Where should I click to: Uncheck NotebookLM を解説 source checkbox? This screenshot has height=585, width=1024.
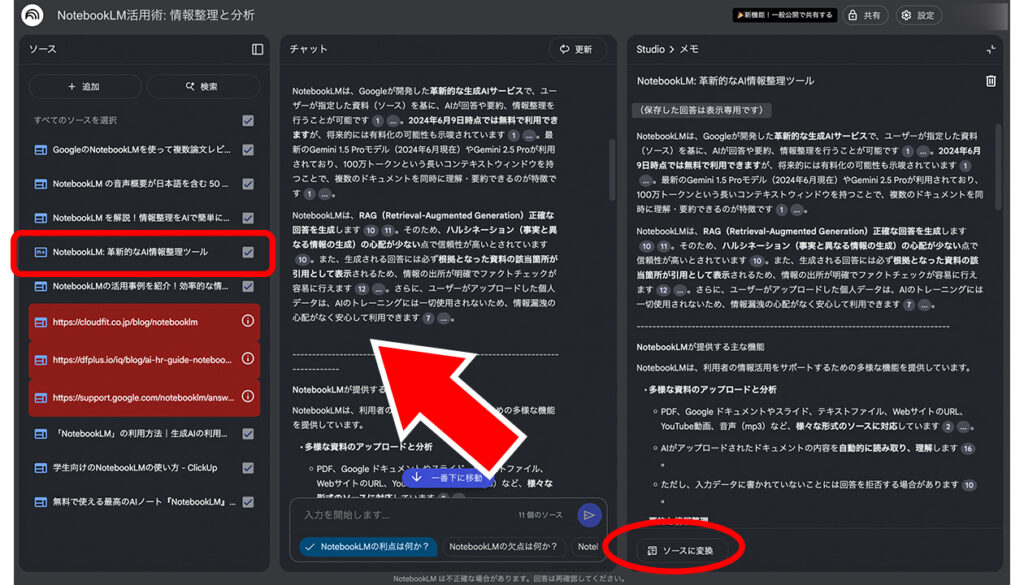point(248,218)
